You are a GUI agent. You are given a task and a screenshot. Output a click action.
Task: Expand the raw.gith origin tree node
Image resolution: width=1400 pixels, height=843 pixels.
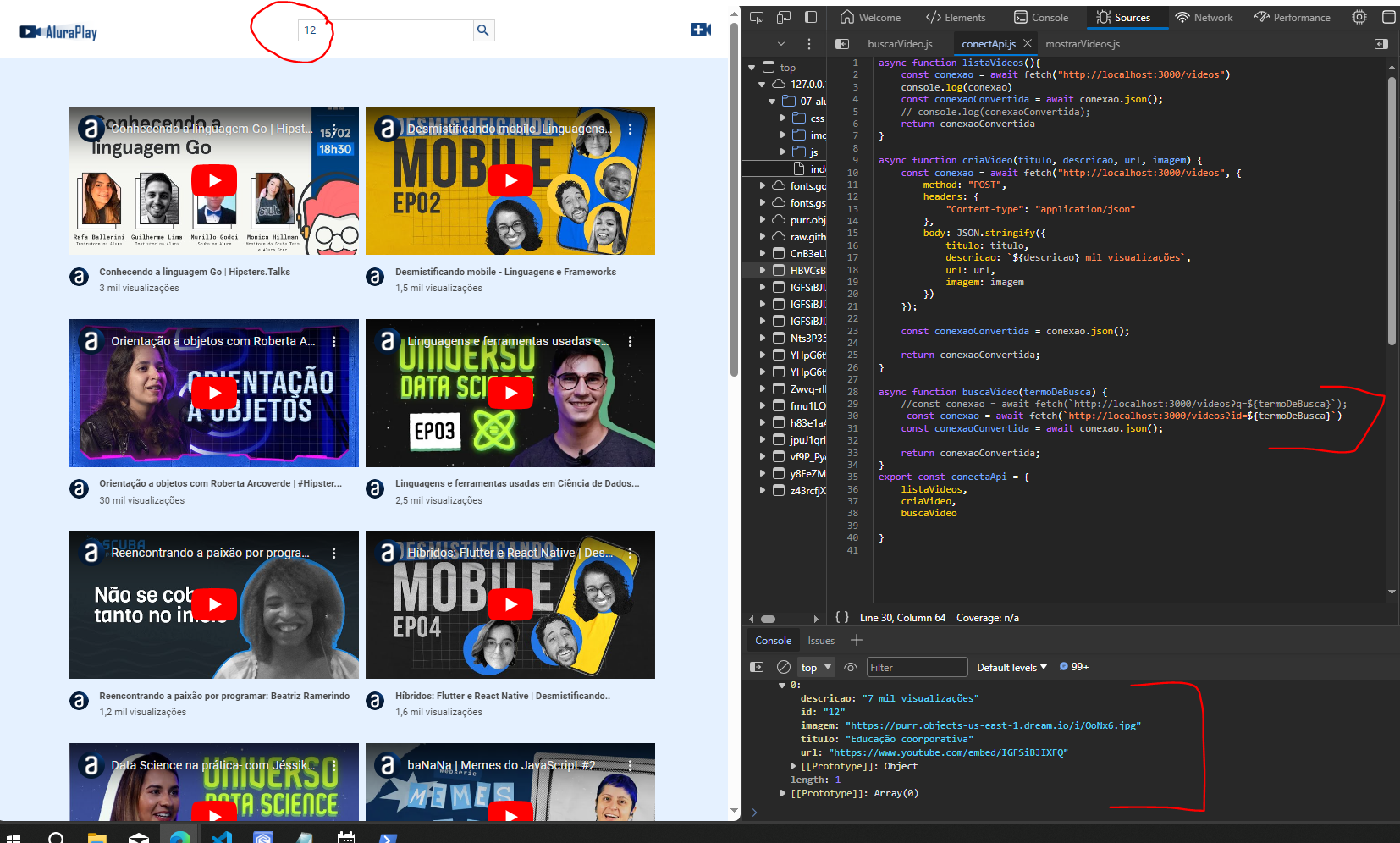(763, 236)
